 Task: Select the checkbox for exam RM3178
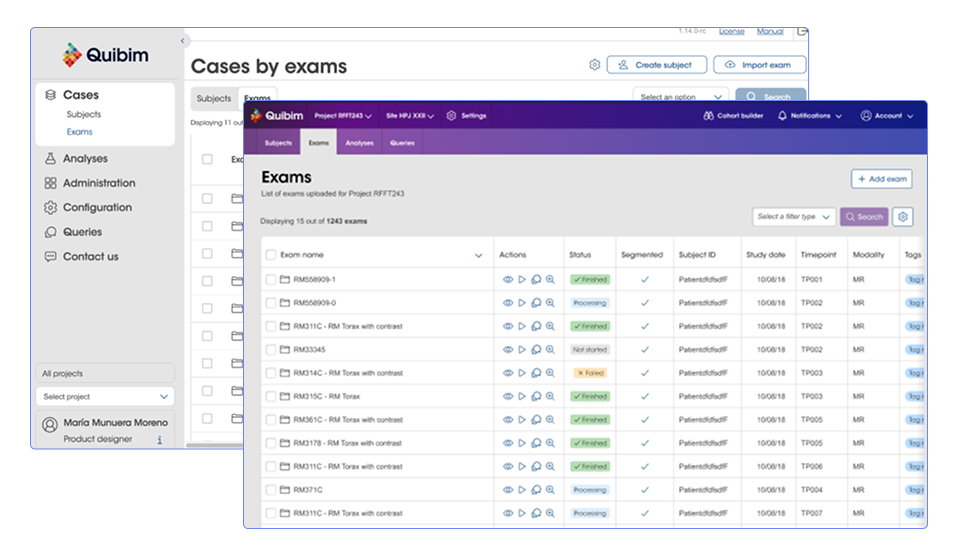tap(271, 443)
